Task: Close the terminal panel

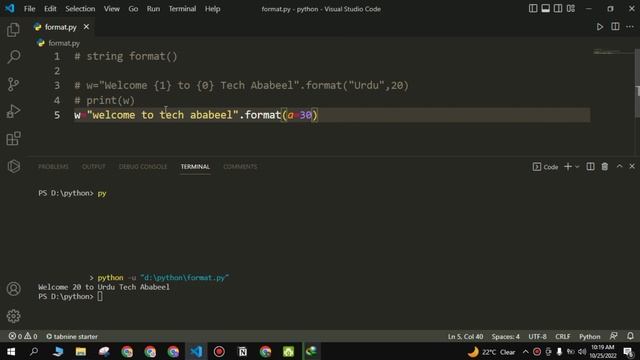Action: point(632,166)
